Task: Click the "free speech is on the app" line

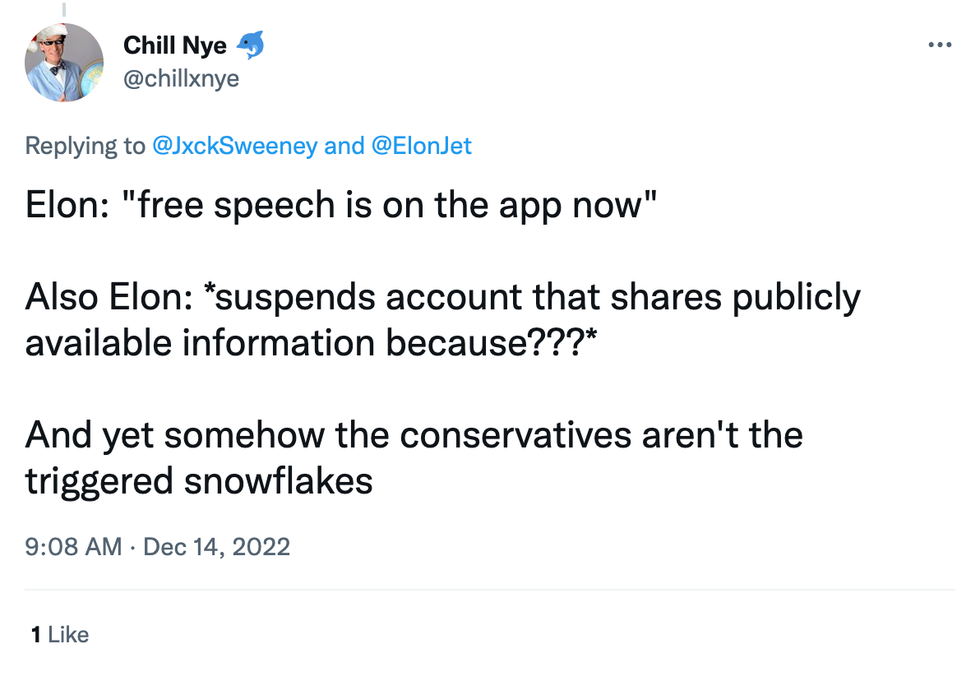Action: pos(340,205)
